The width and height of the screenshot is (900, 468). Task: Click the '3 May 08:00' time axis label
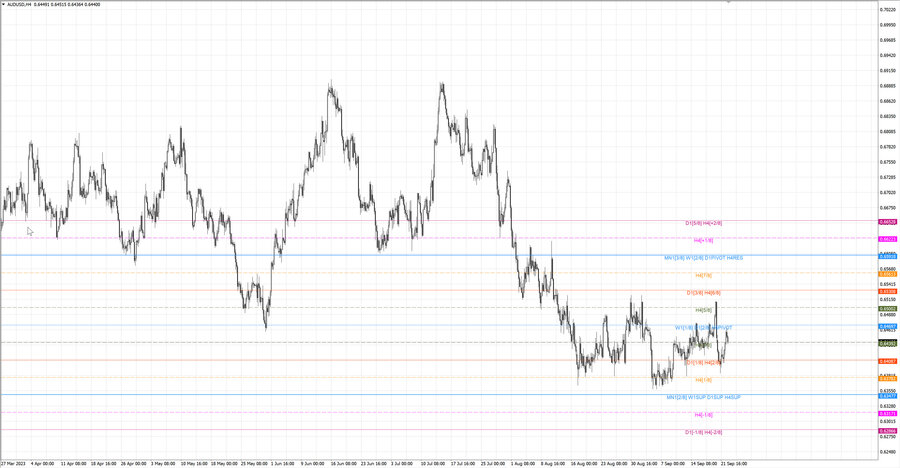pos(163,463)
